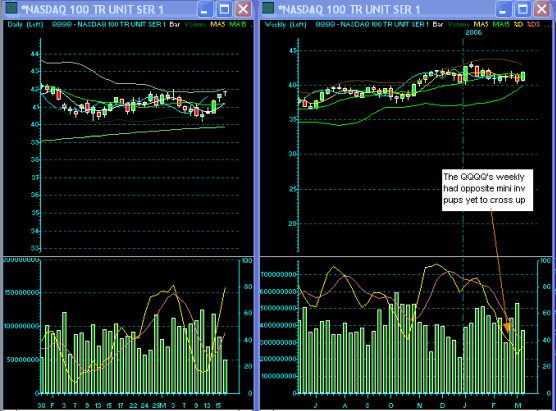Click the chart icon in the weekly window title bar
The height and width of the screenshot is (411, 556).
tap(268, 9)
